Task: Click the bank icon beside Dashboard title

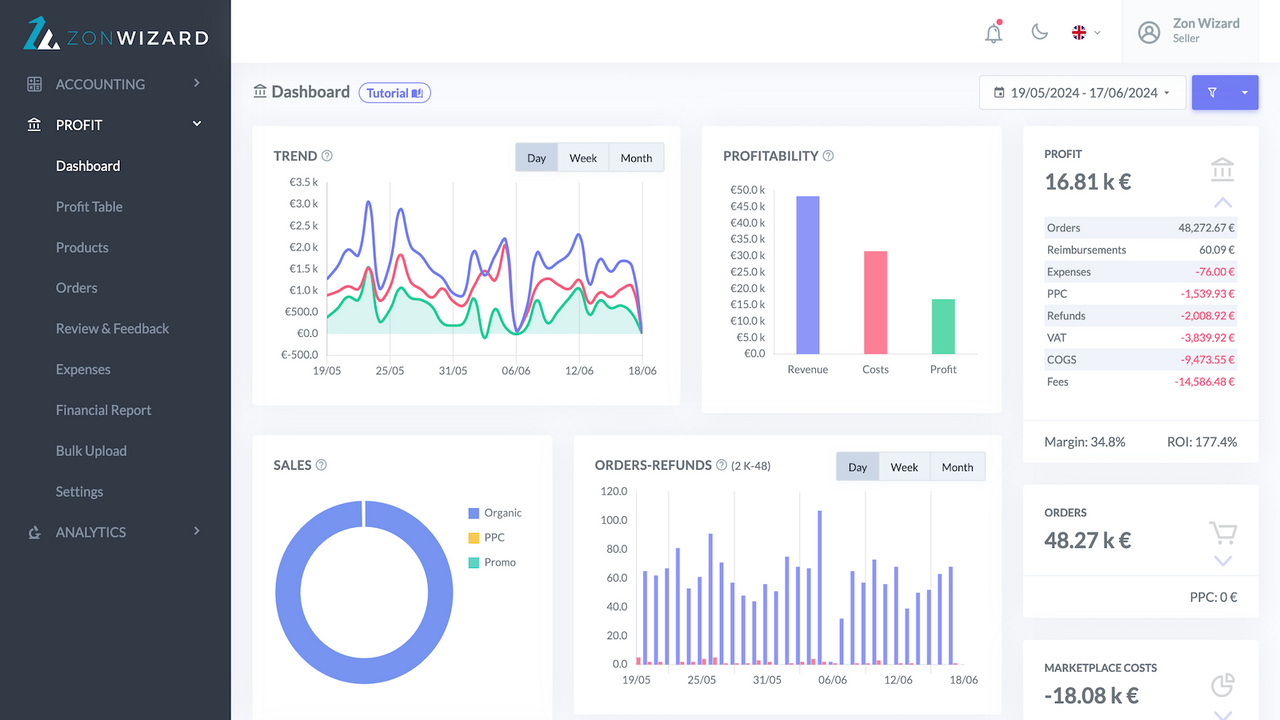Action: (x=261, y=91)
